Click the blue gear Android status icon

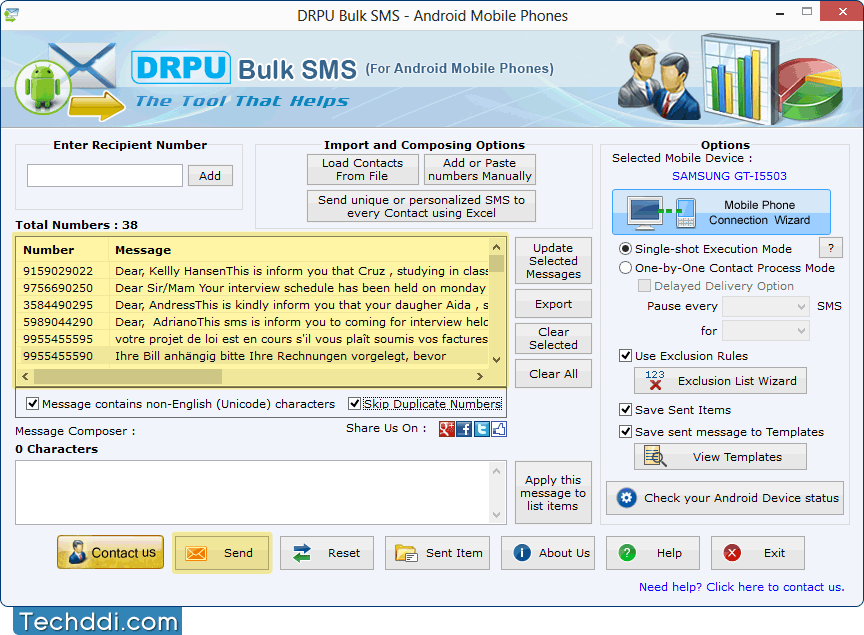(x=627, y=498)
